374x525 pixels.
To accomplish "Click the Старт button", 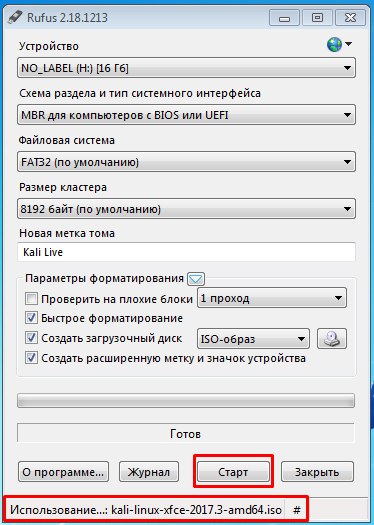I will (233, 472).
